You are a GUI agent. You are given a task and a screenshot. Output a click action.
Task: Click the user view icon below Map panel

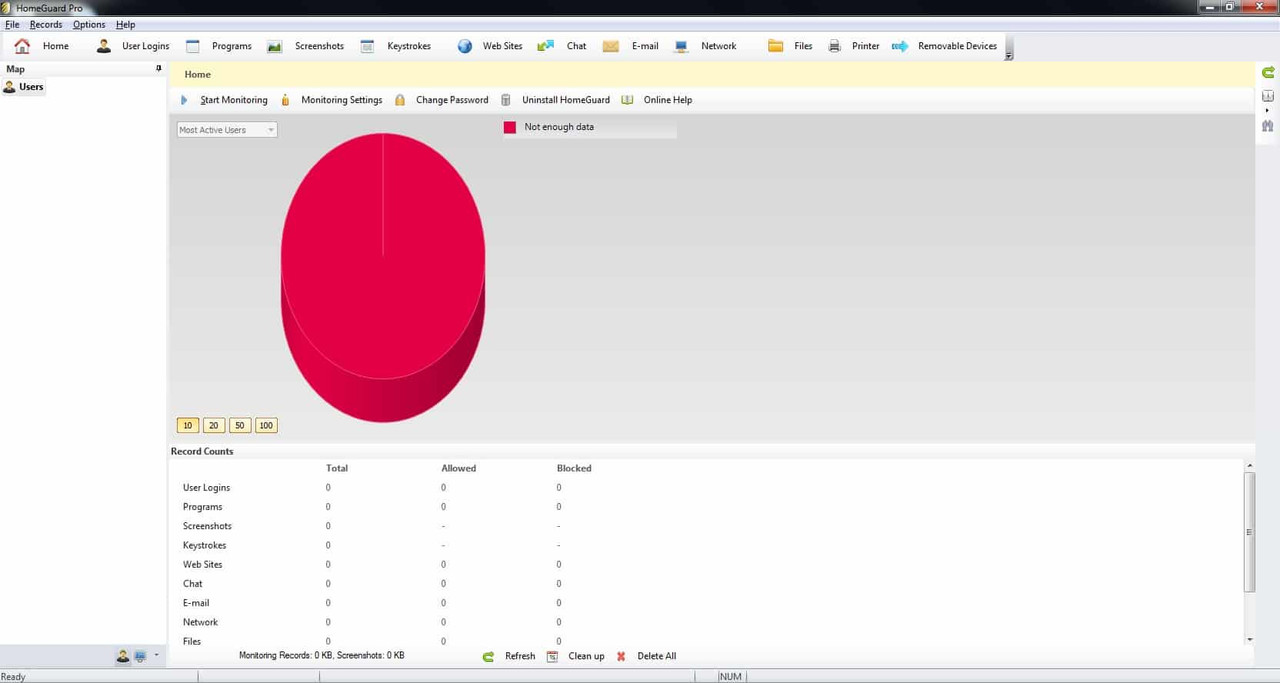point(123,657)
